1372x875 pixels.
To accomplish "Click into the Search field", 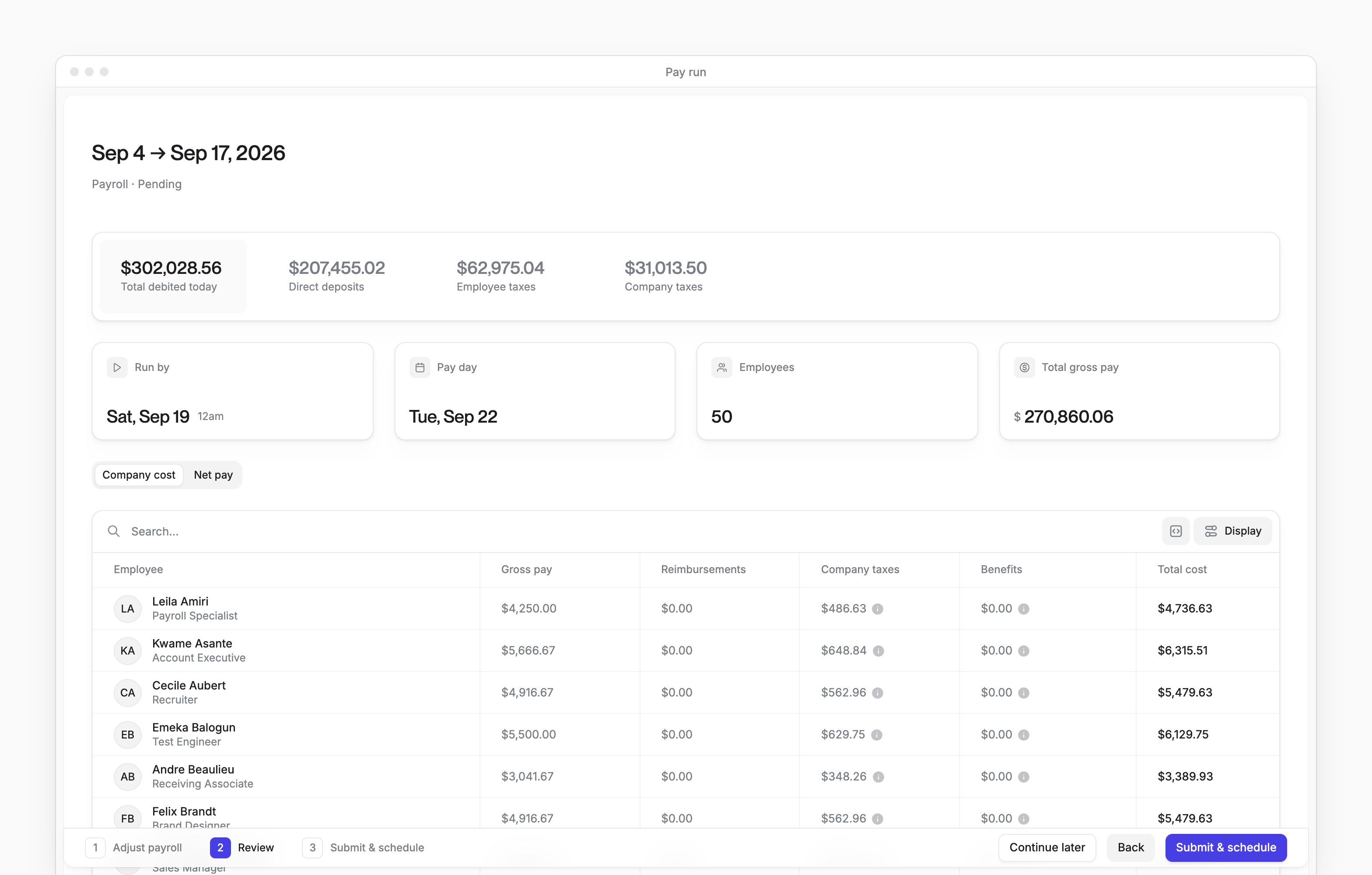I will point(627,531).
